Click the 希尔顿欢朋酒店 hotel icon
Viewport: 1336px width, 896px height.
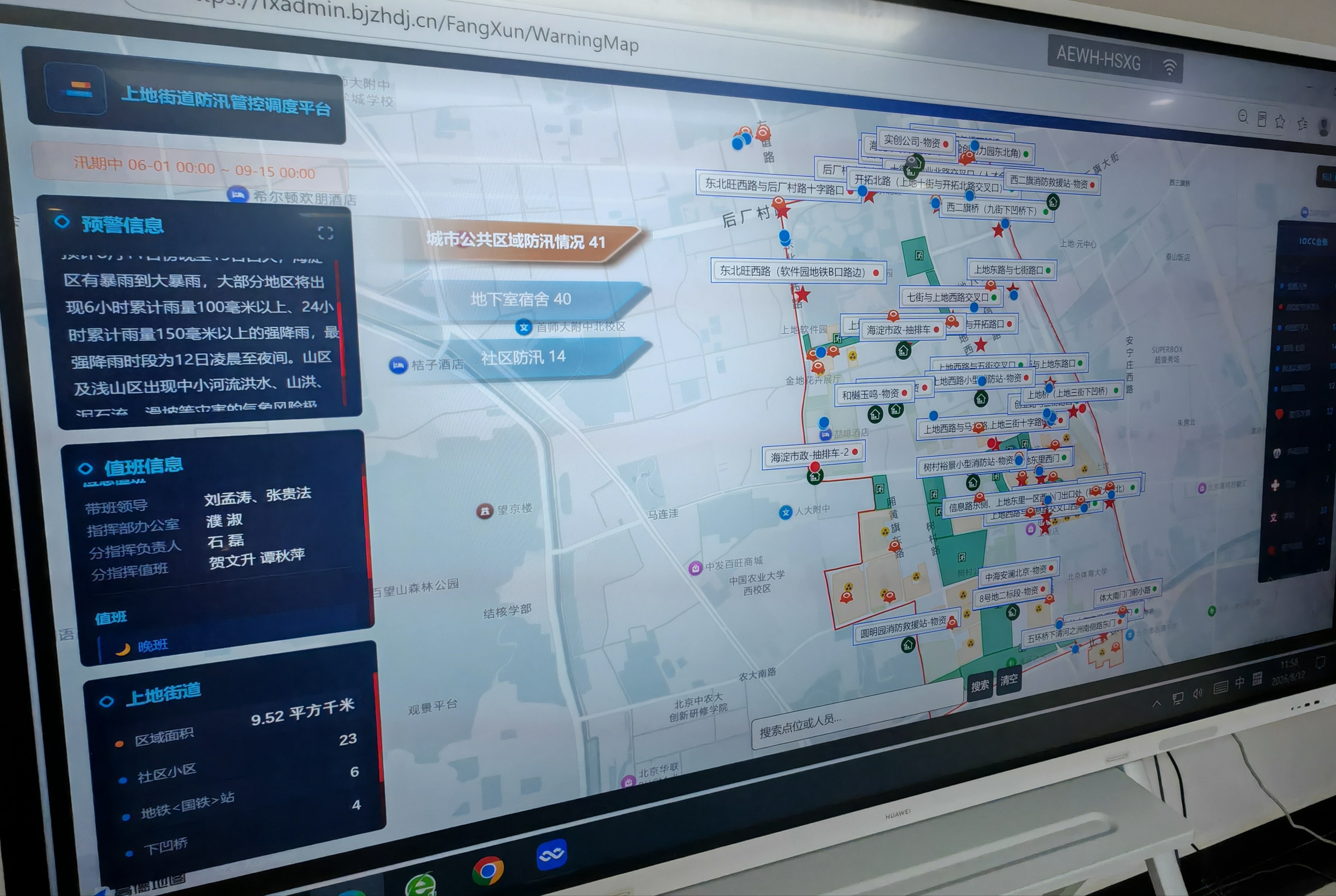[x=237, y=194]
